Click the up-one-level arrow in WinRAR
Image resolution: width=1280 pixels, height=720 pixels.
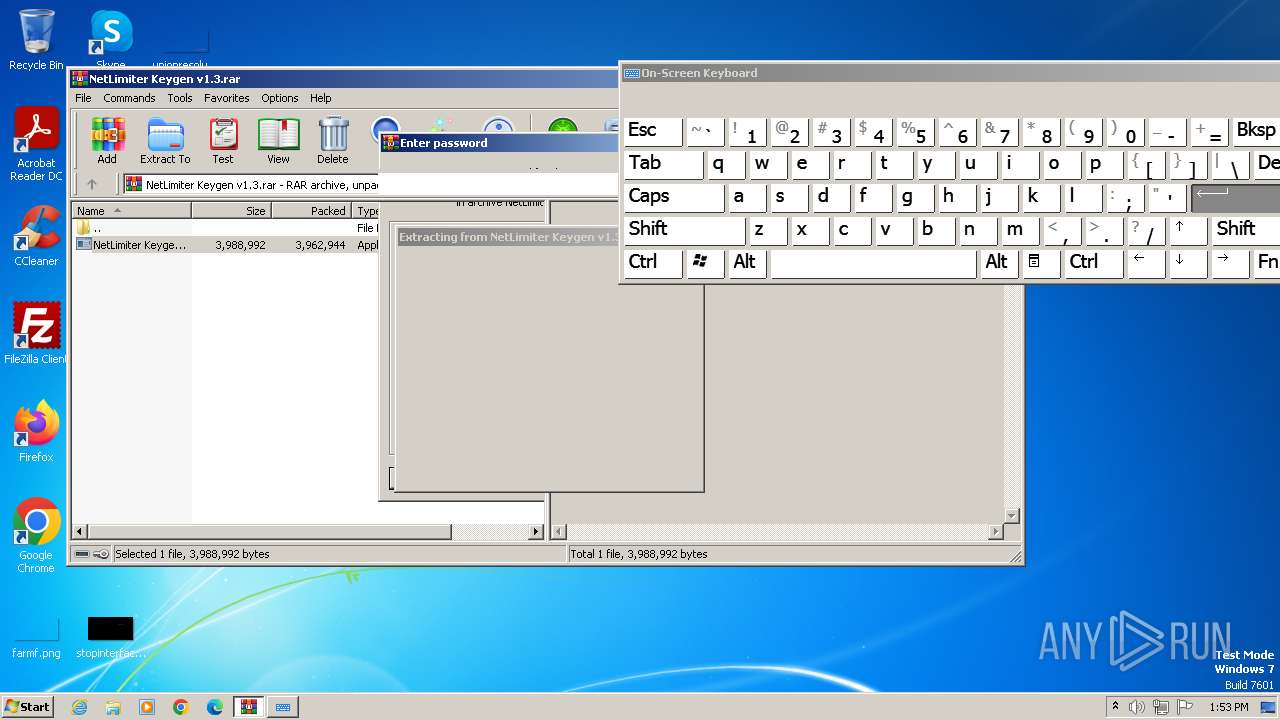tap(92, 184)
